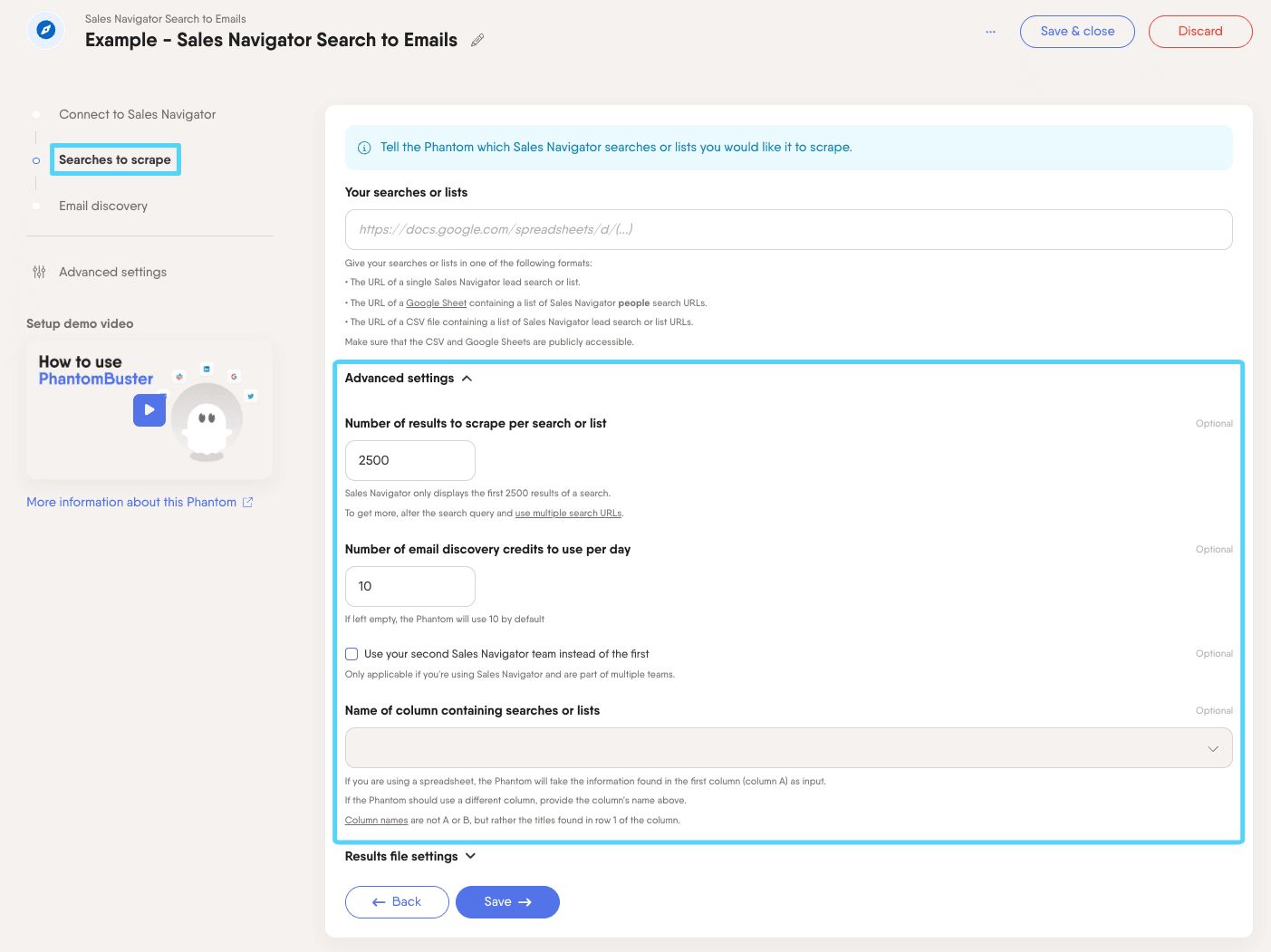Click the number of results field showing 2500
This screenshot has height=952, width=1271.
coord(409,460)
